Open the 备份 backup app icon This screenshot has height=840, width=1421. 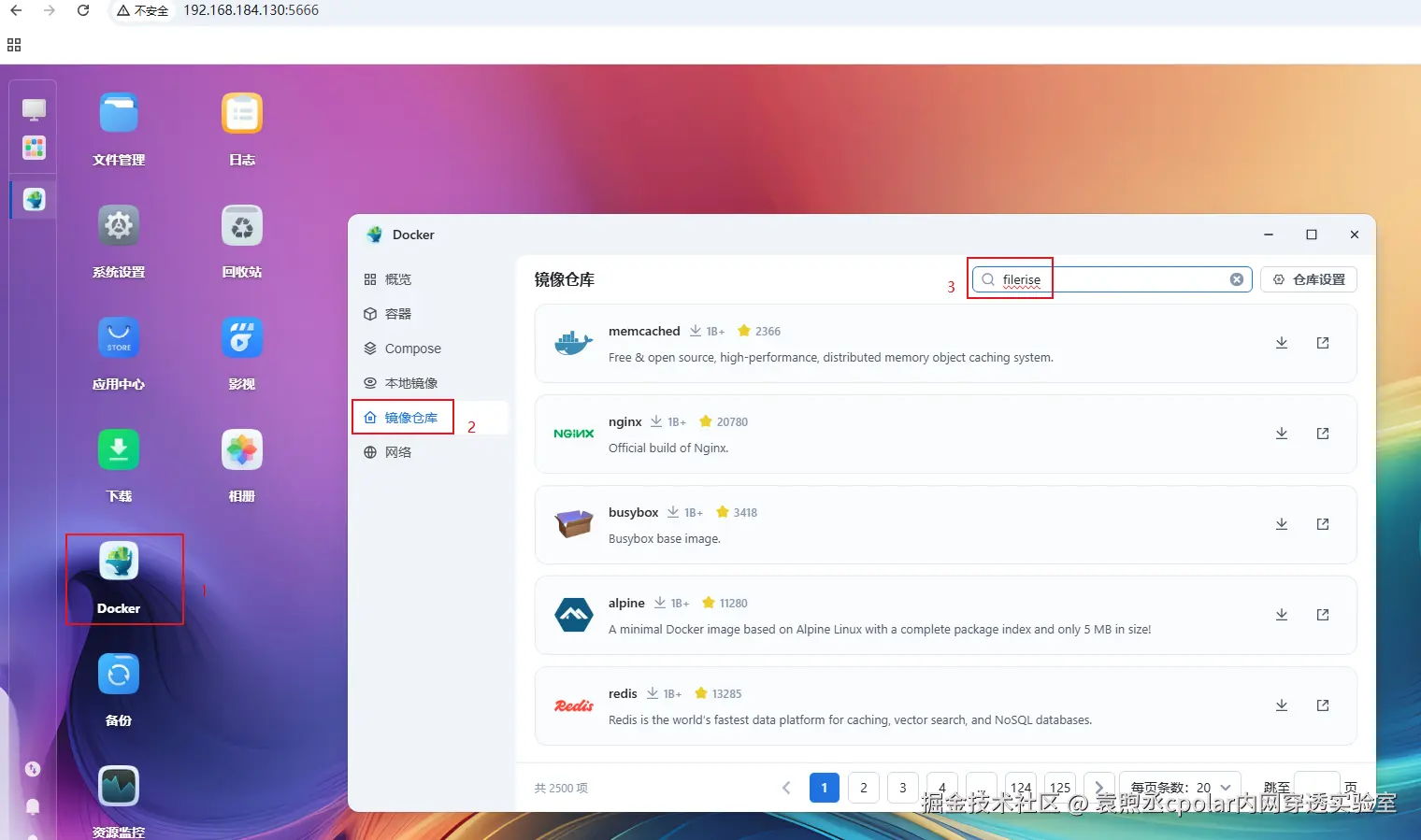click(119, 675)
